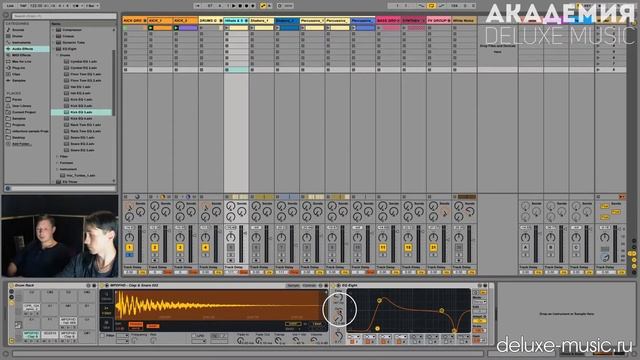Image resolution: width=640 pixels, height=360 pixels.
Task: Open the Drums category in browser
Action: [x=17, y=36]
